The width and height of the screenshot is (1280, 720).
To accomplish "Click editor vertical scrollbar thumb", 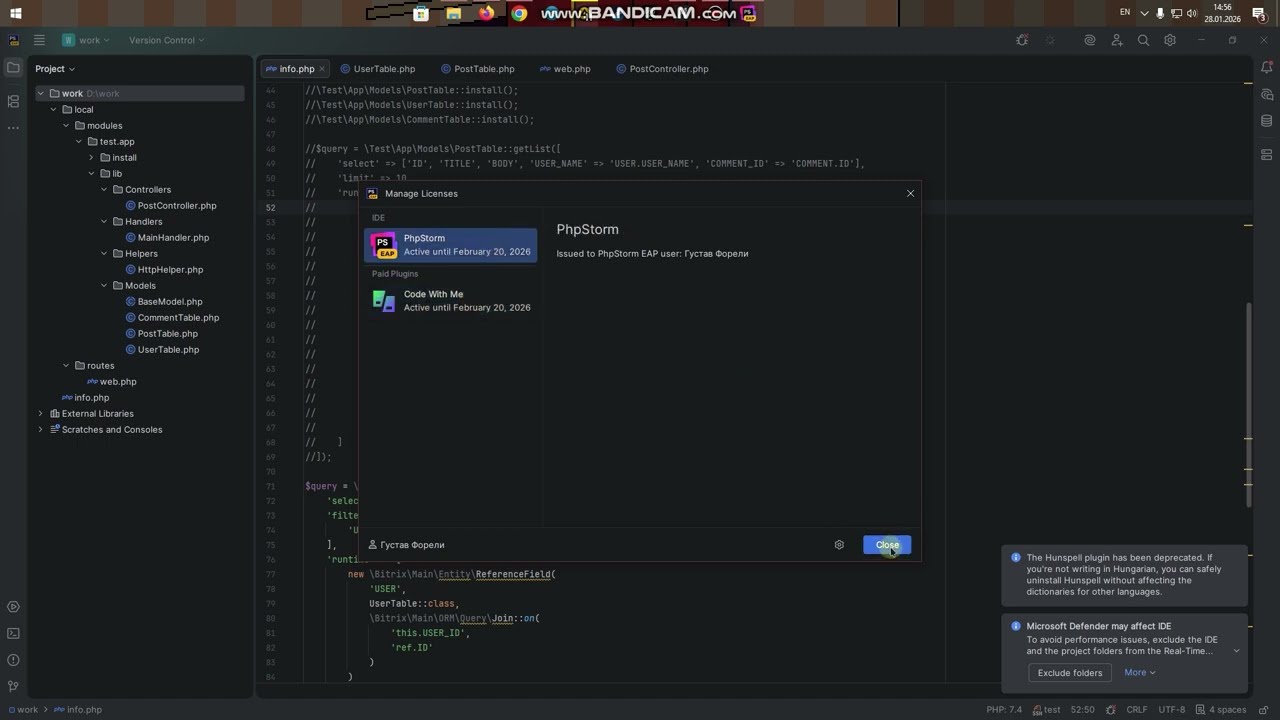I will (1248, 405).
